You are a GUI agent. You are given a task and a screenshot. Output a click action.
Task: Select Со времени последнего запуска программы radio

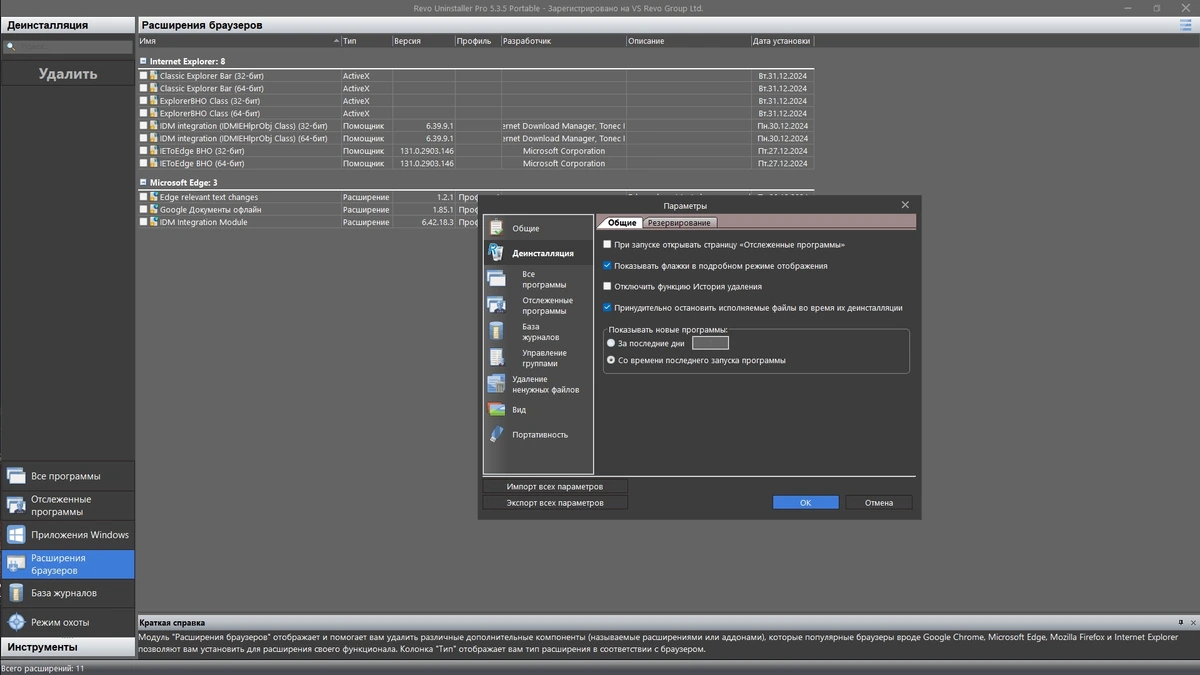(611, 360)
